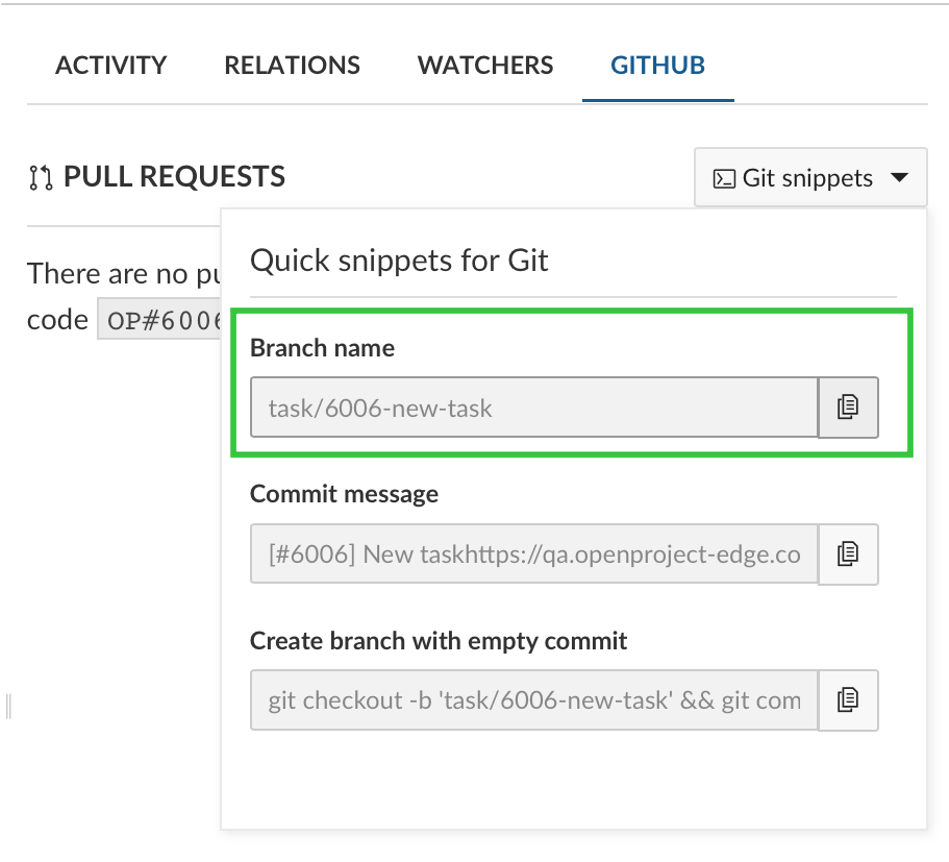Screen dimensions: 949x862
Task: Focus the Branch name text field
Action: tap(534, 407)
